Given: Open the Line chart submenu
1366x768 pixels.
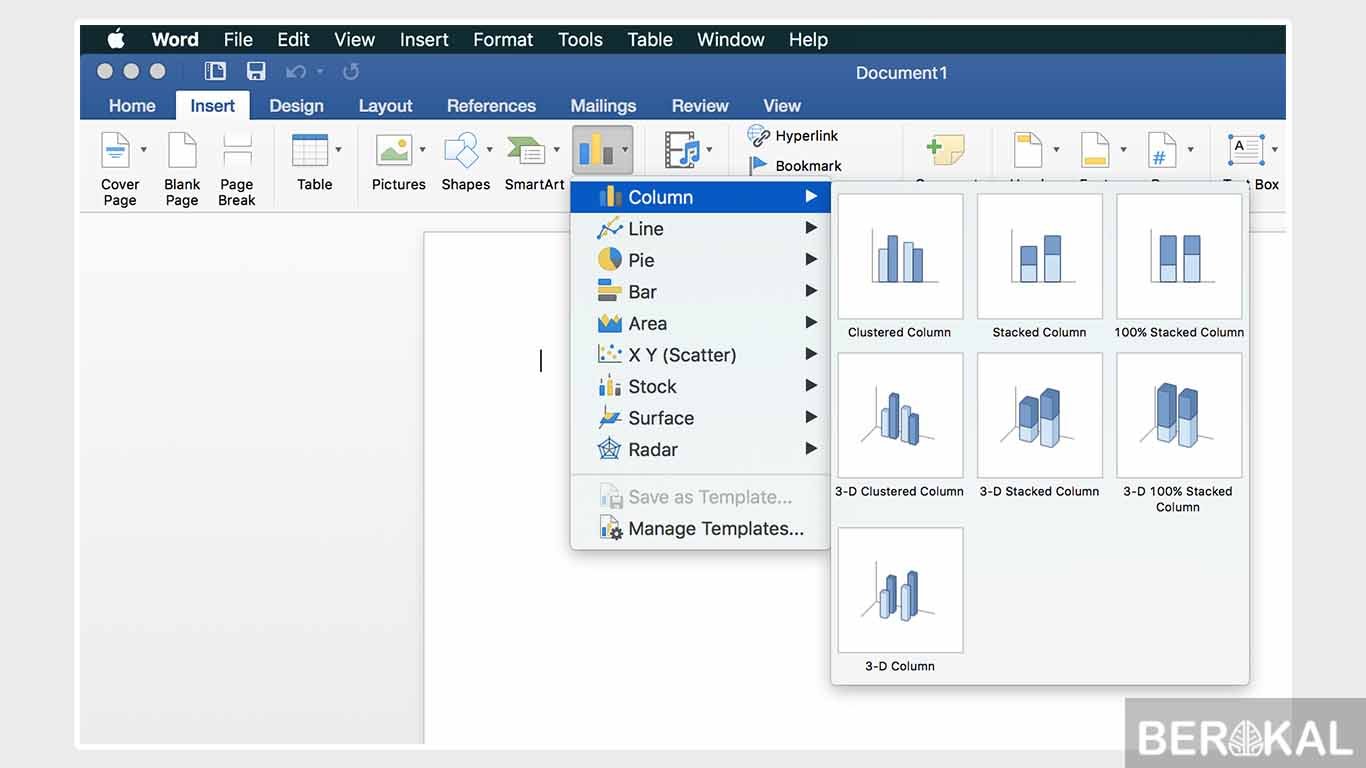Looking at the screenshot, I should click(700, 229).
